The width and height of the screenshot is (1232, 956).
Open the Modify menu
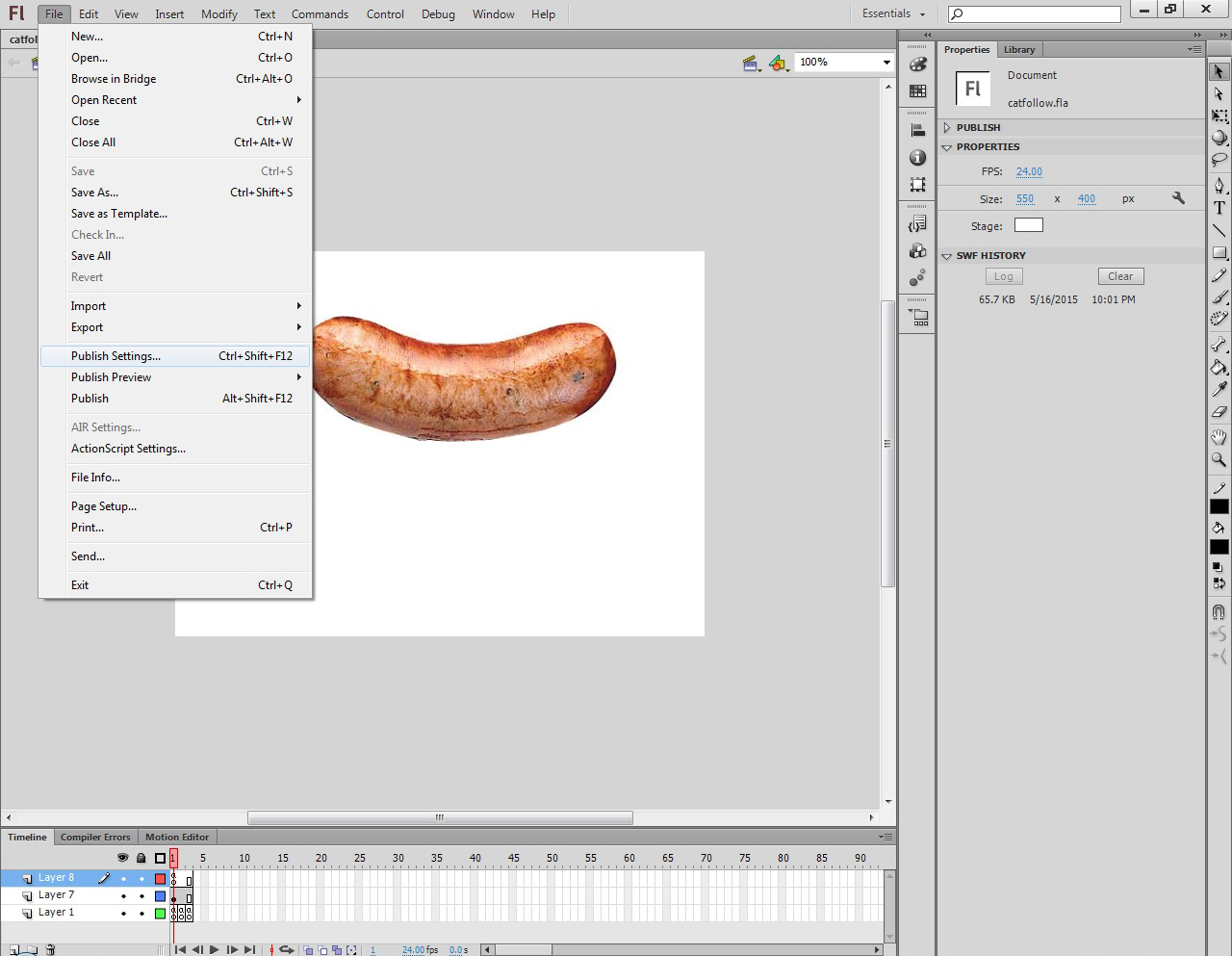point(218,13)
